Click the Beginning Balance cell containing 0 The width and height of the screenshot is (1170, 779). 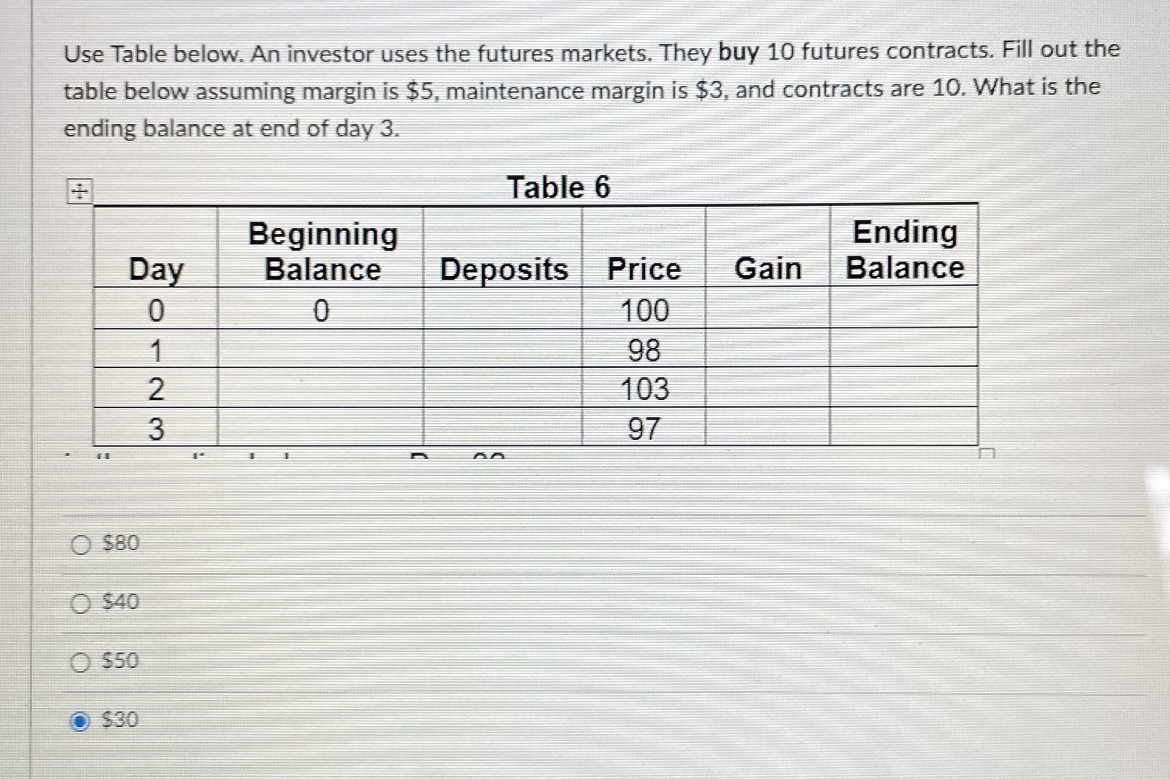click(322, 311)
